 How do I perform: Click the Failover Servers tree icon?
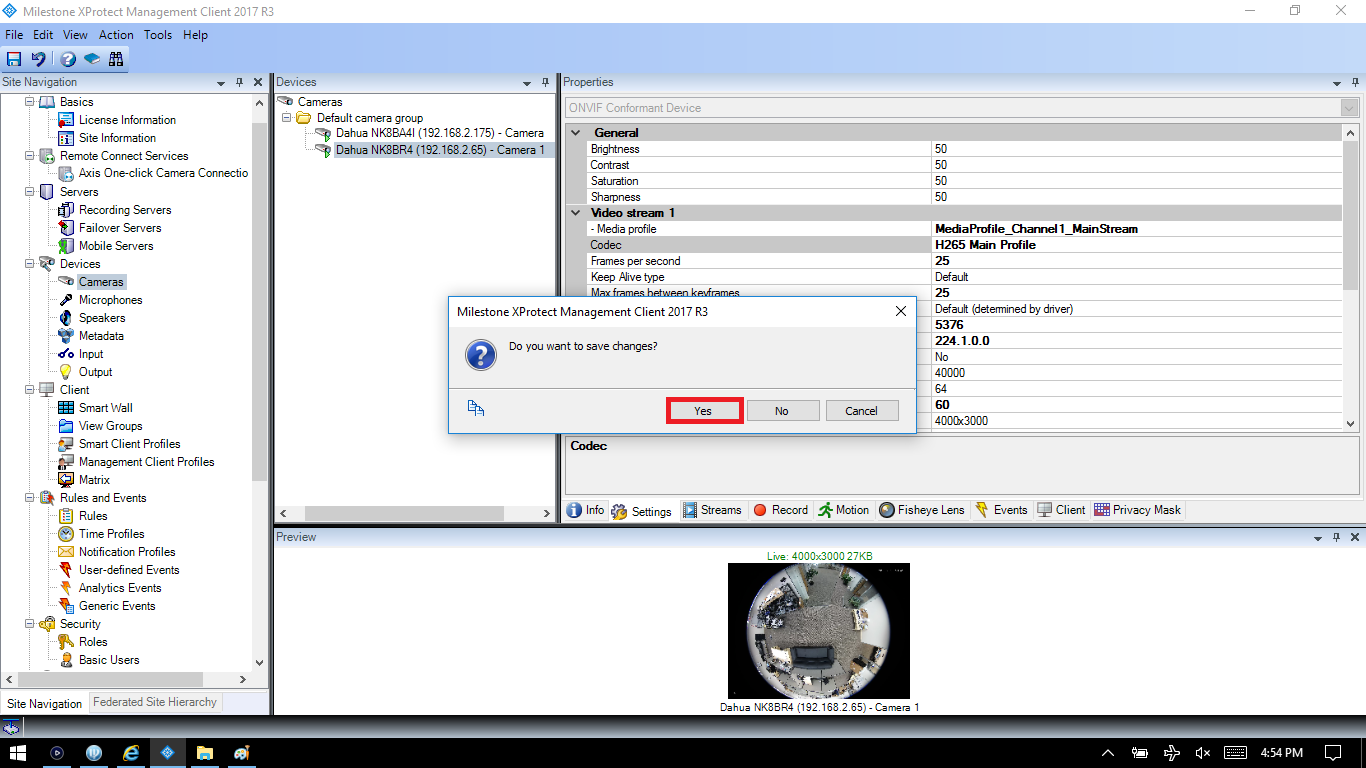pos(66,228)
